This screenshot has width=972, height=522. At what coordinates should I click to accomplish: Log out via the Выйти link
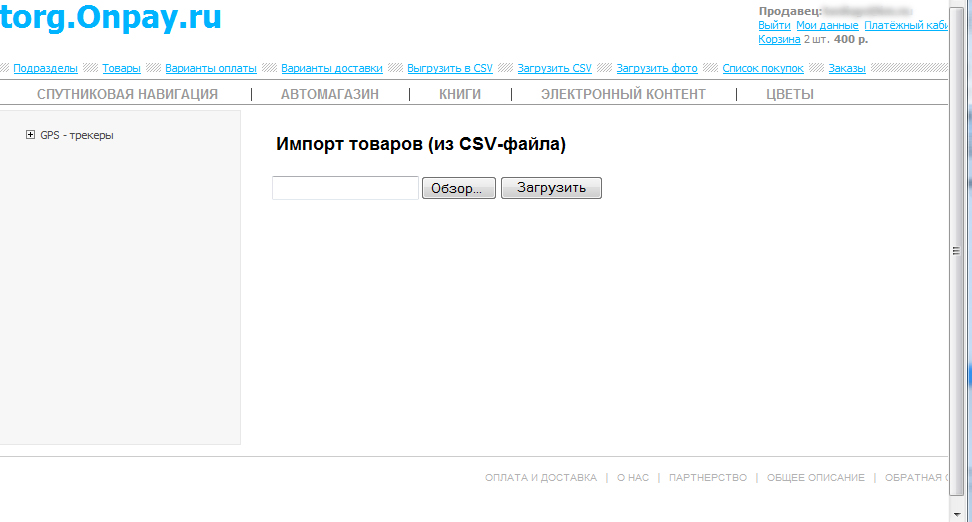774,25
